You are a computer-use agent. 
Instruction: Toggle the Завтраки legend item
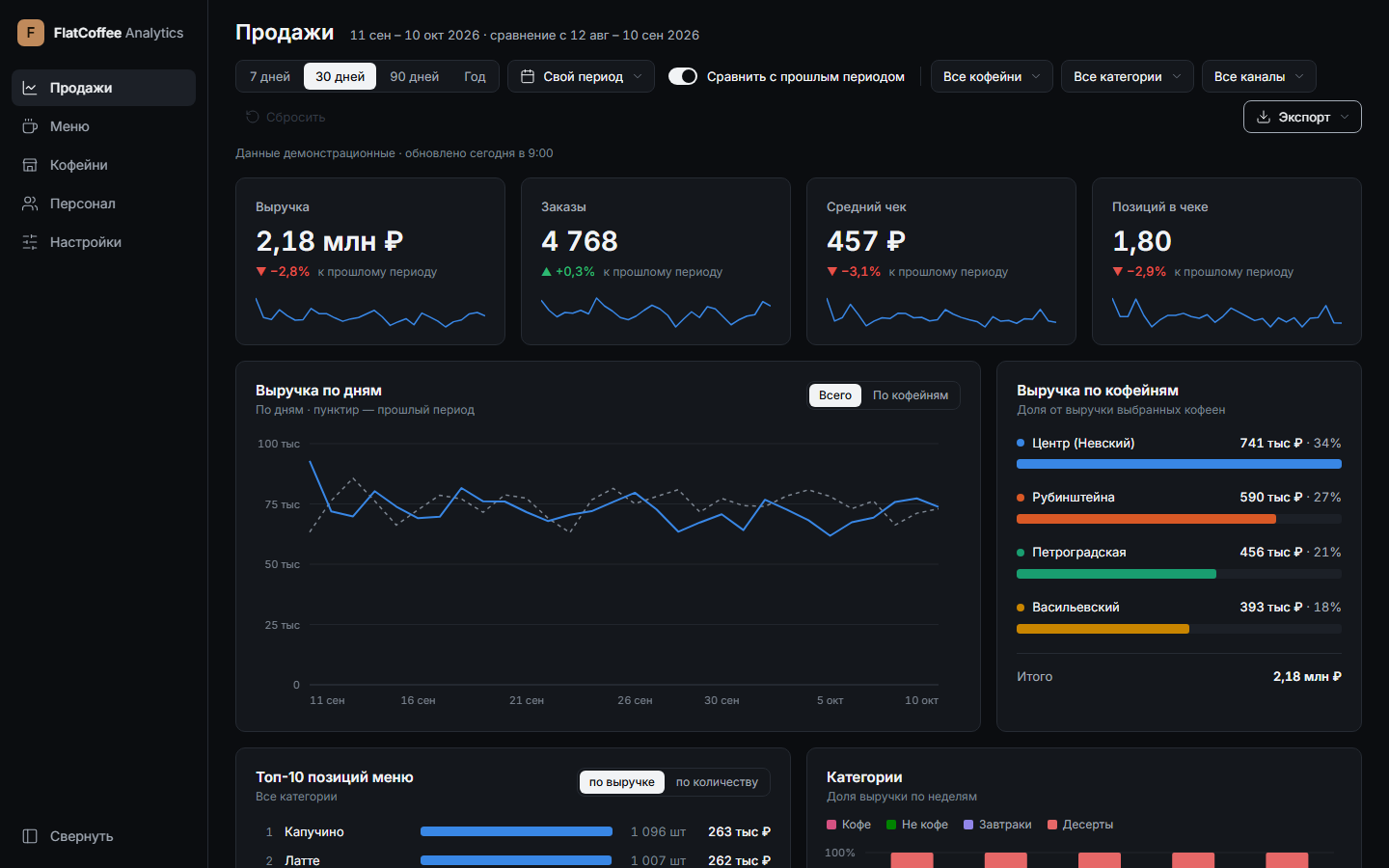997,825
